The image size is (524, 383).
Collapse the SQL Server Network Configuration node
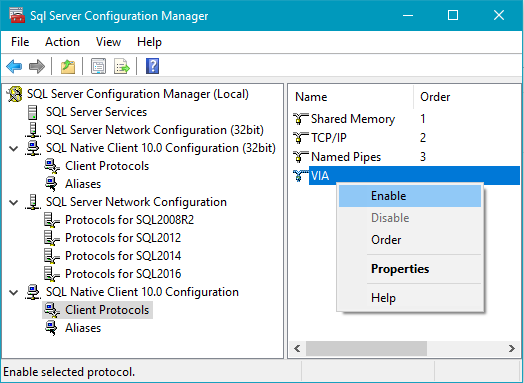(14, 202)
